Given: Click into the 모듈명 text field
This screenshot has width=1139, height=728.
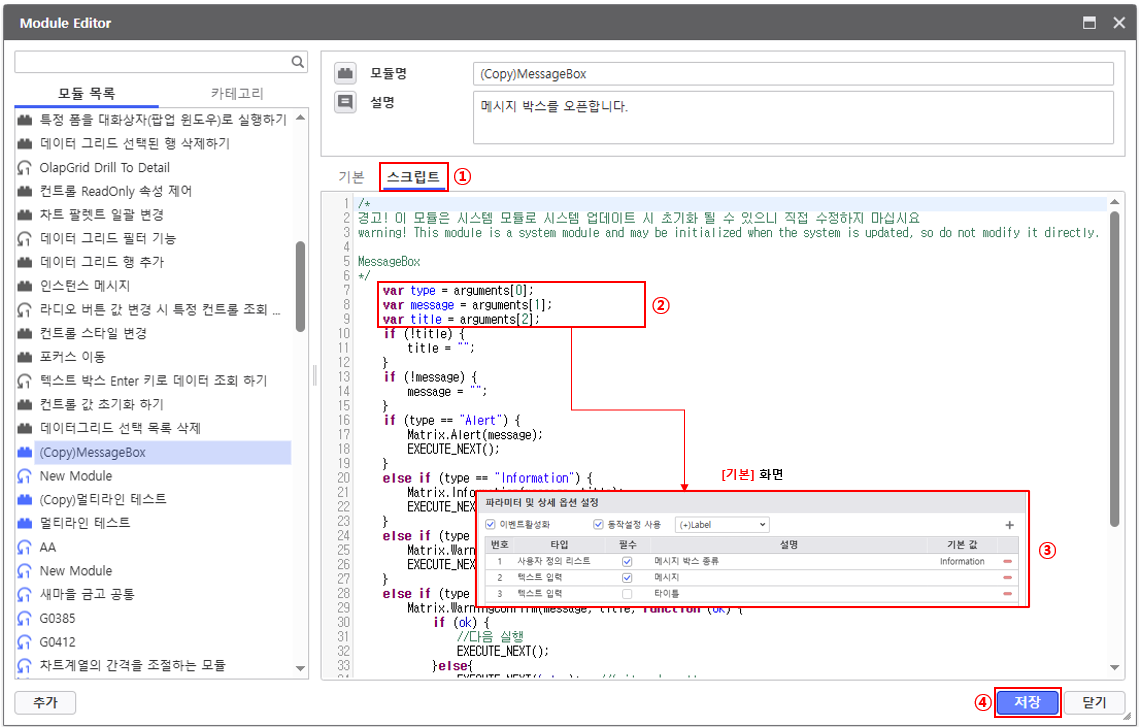Looking at the screenshot, I should 792,74.
